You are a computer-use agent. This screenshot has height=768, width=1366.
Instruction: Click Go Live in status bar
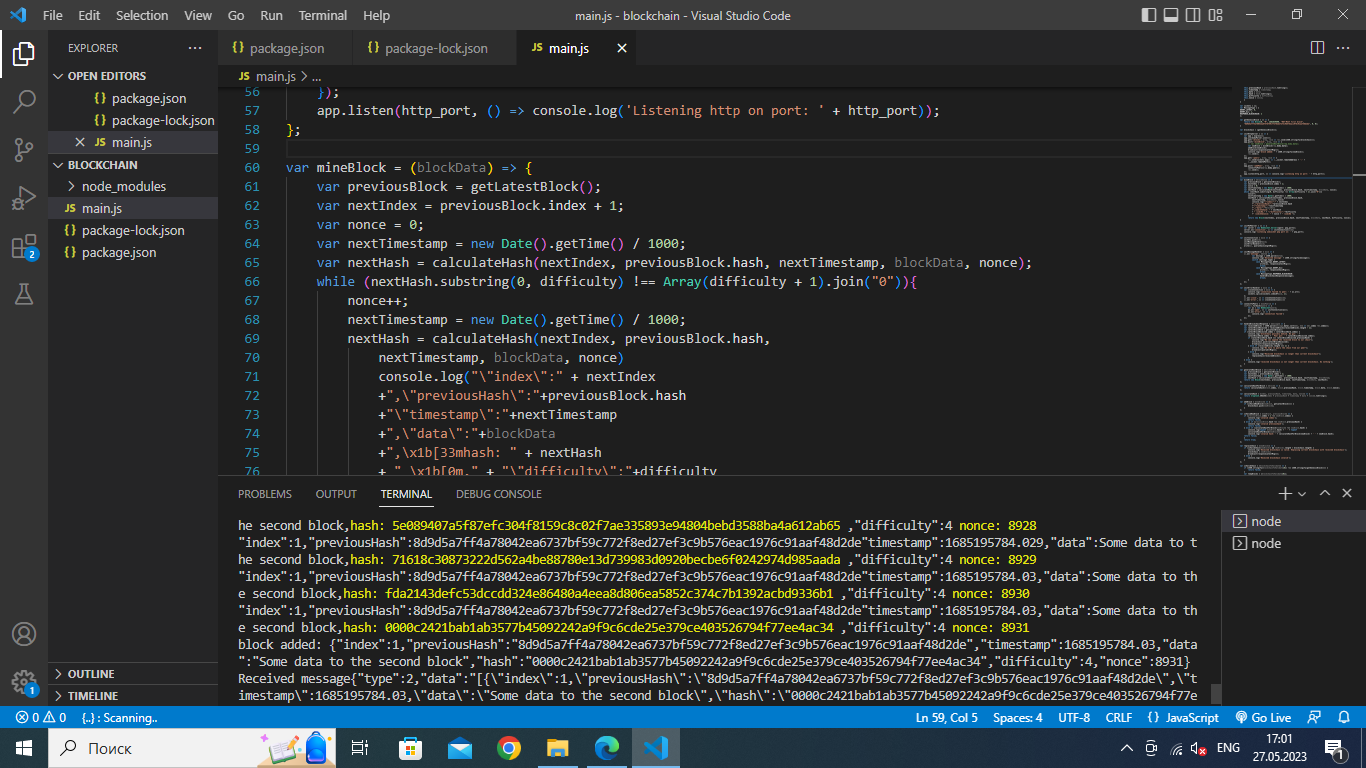click(1263, 717)
